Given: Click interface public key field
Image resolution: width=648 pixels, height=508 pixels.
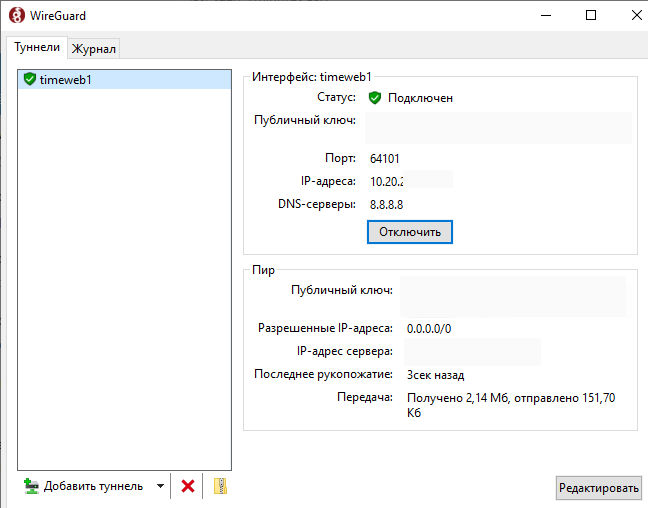Looking at the screenshot, I should pos(498,128).
